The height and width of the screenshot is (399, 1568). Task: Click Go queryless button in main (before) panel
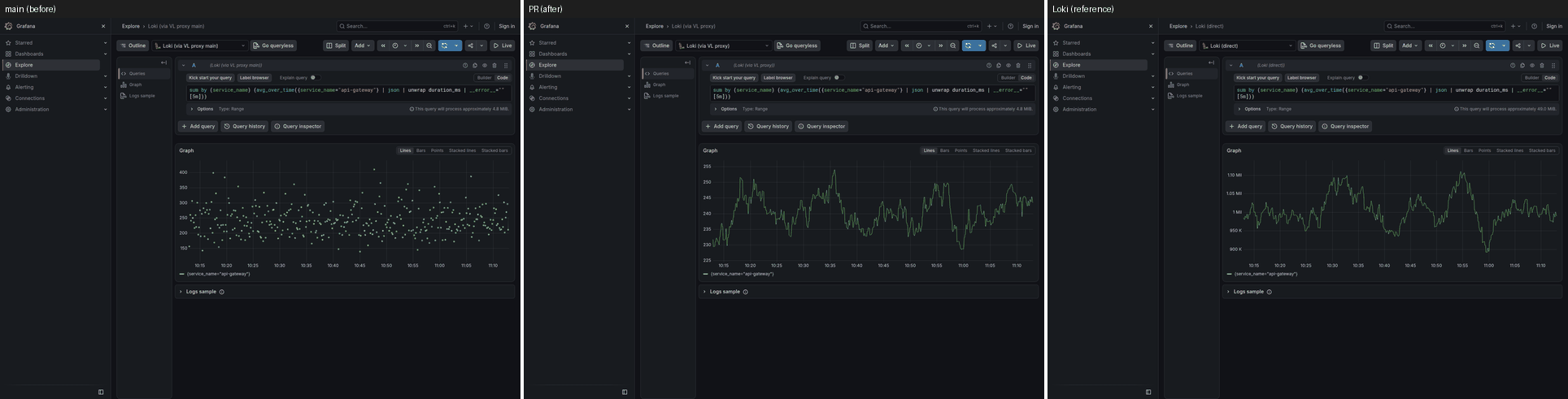click(x=274, y=46)
